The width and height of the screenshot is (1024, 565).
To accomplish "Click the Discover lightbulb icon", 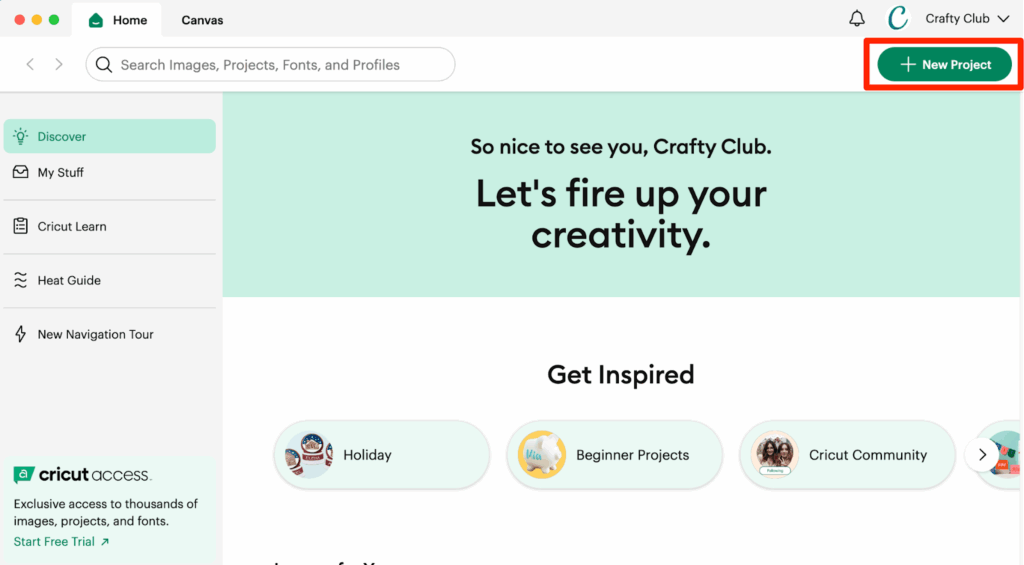I will 20,137.
